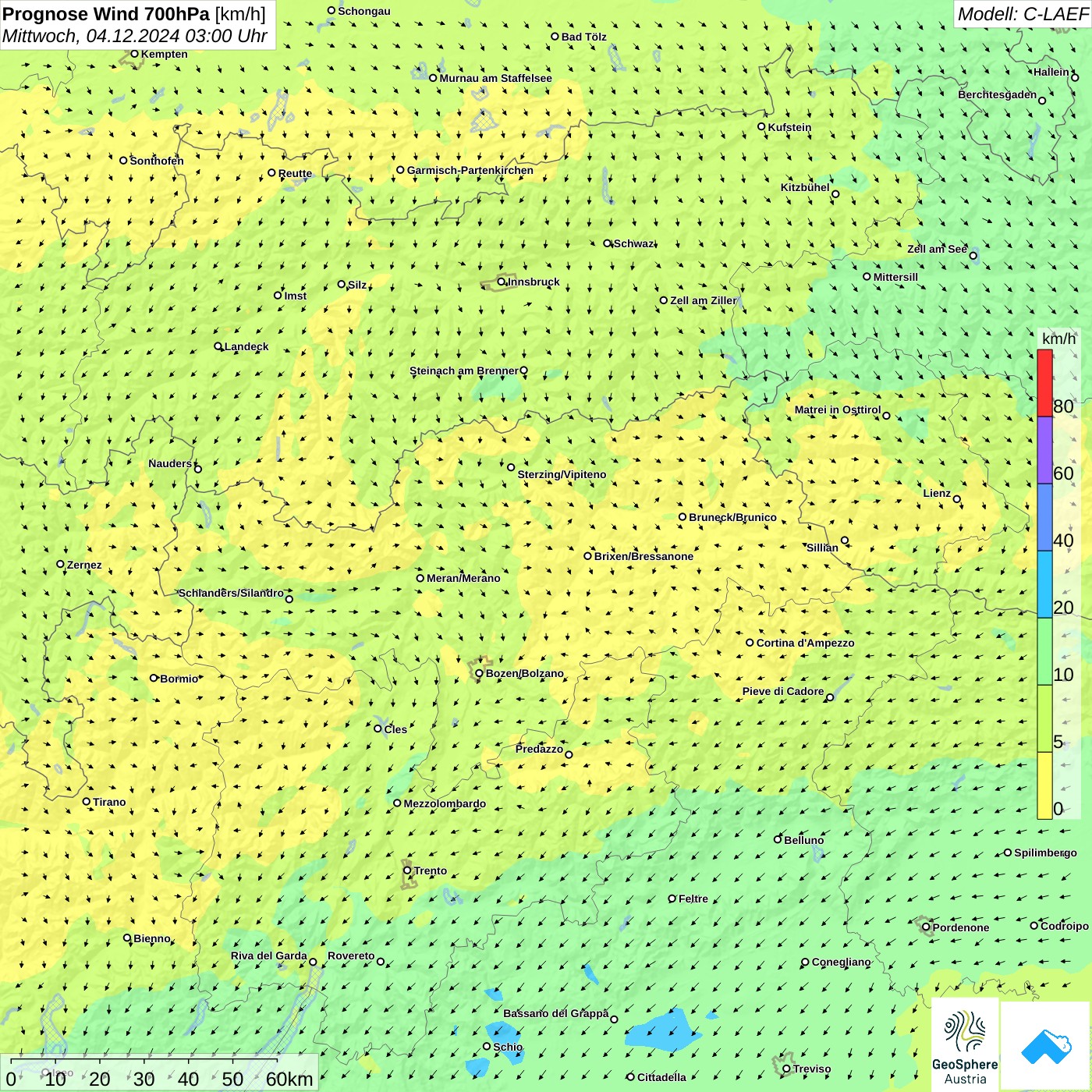Click the 'Kitzbühel' map label
The height and width of the screenshot is (1092, 1092).
[x=805, y=187]
